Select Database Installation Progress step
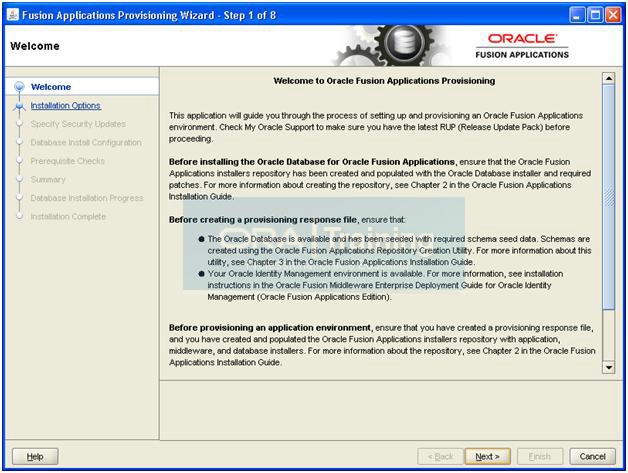The height and width of the screenshot is (473, 628). point(87,198)
